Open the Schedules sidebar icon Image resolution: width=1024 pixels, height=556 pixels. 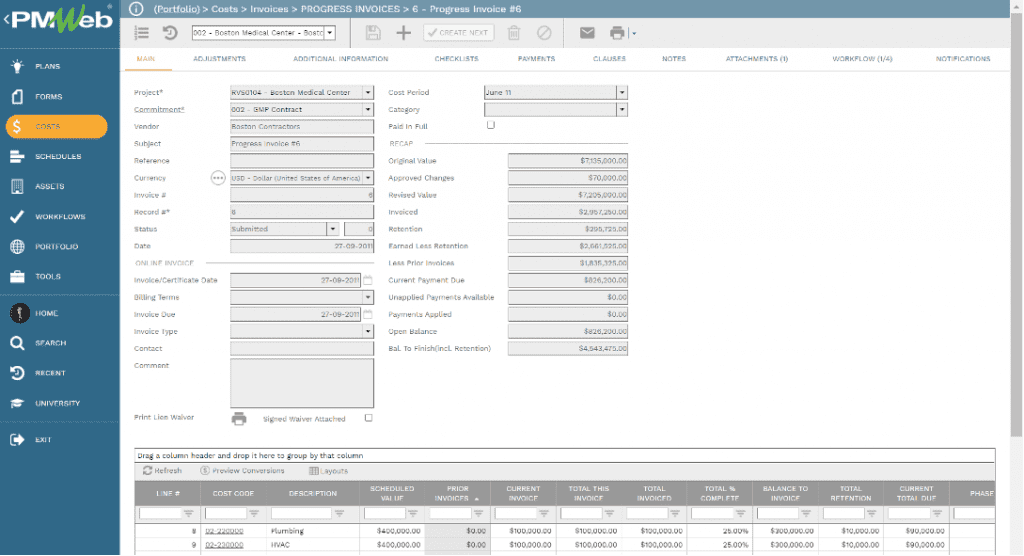pos(18,156)
